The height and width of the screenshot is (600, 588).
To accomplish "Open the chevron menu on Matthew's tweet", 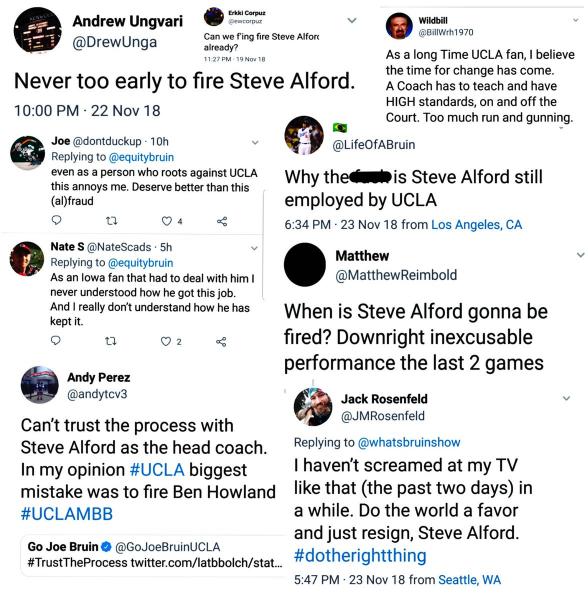I will [580, 255].
